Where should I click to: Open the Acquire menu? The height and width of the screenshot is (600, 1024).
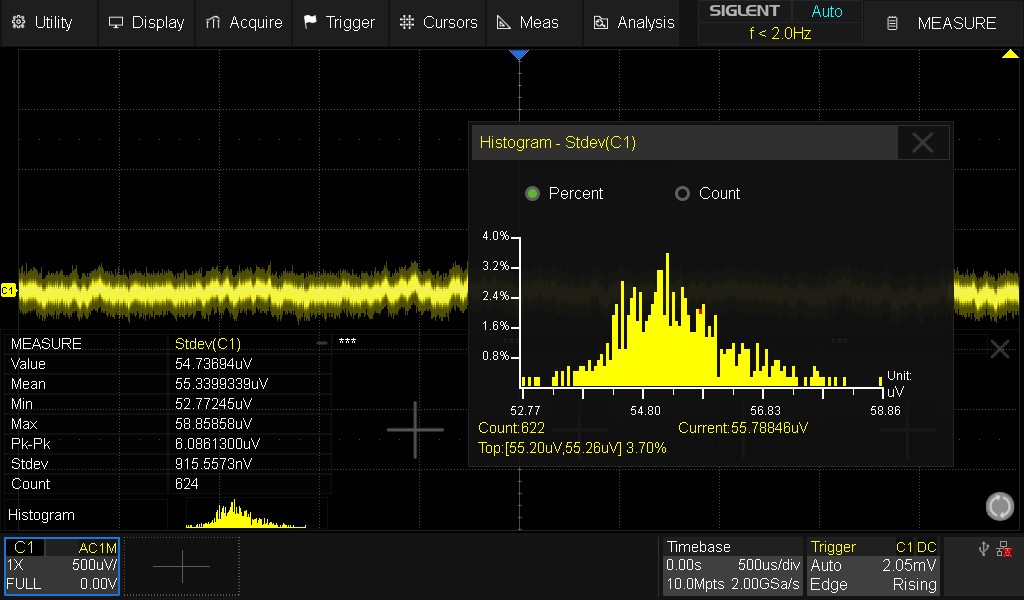244,22
